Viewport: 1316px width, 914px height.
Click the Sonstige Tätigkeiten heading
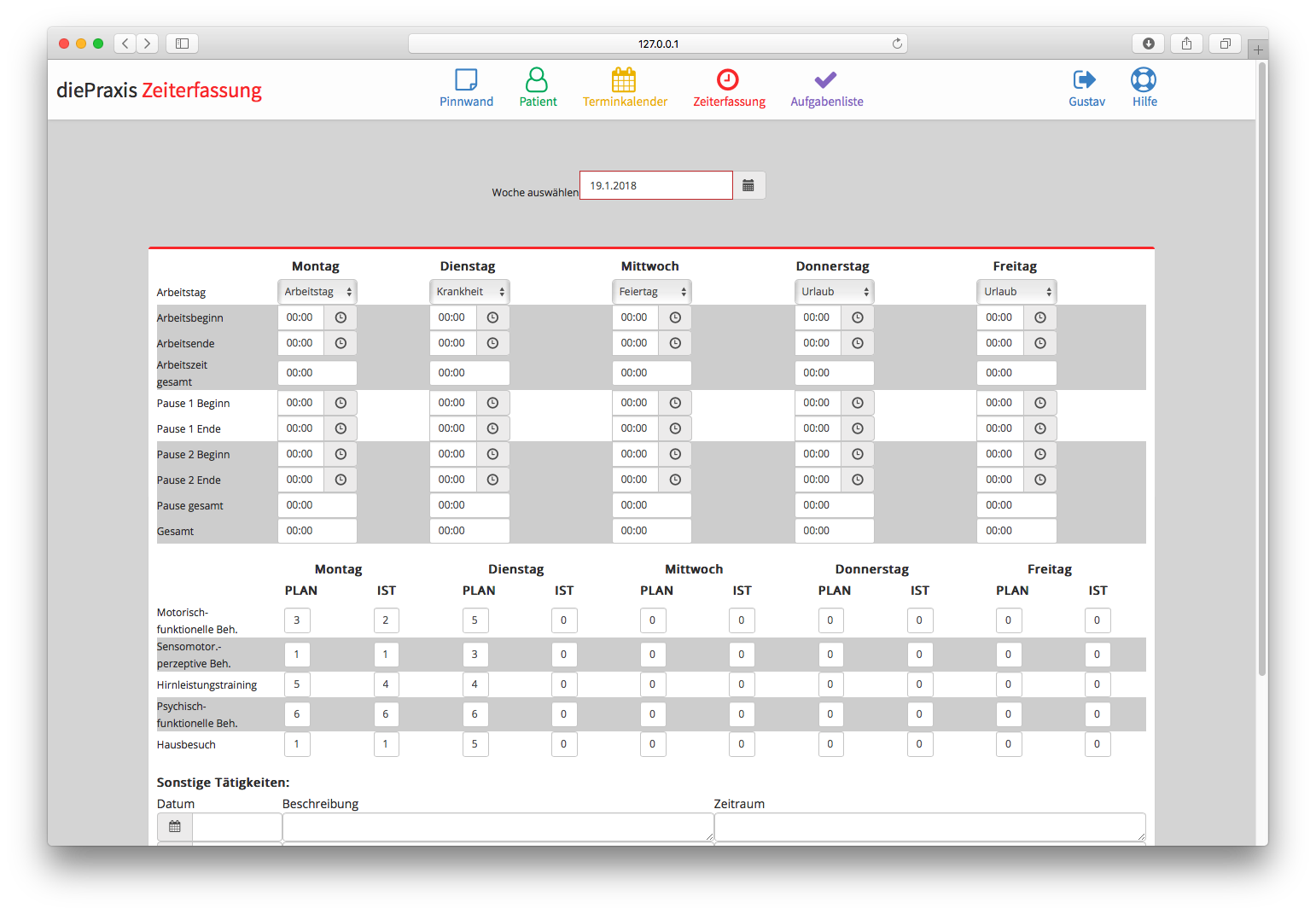pos(223,783)
